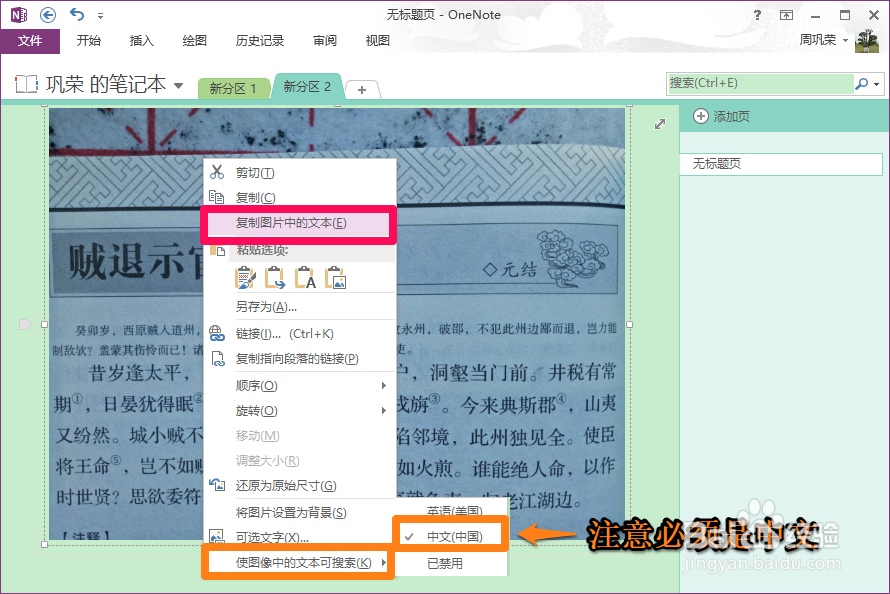
Task: Expand page to full view icon
Action: point(660,124)
